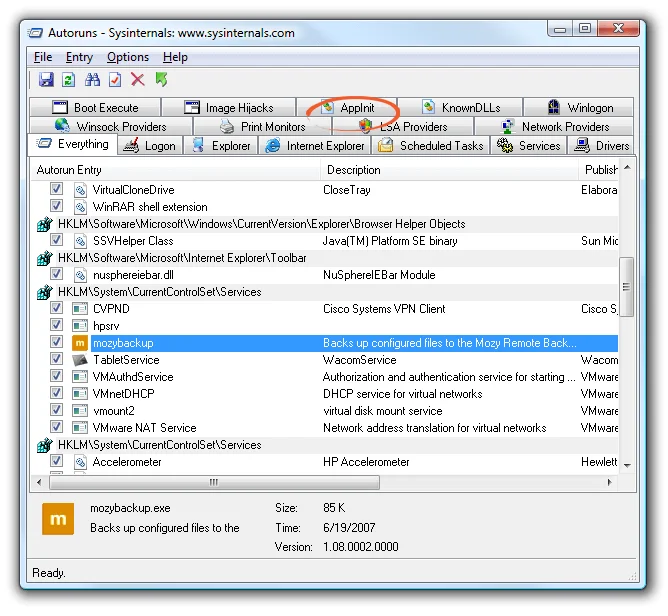Click the VirtualCloneDrive entry icon

80,190
